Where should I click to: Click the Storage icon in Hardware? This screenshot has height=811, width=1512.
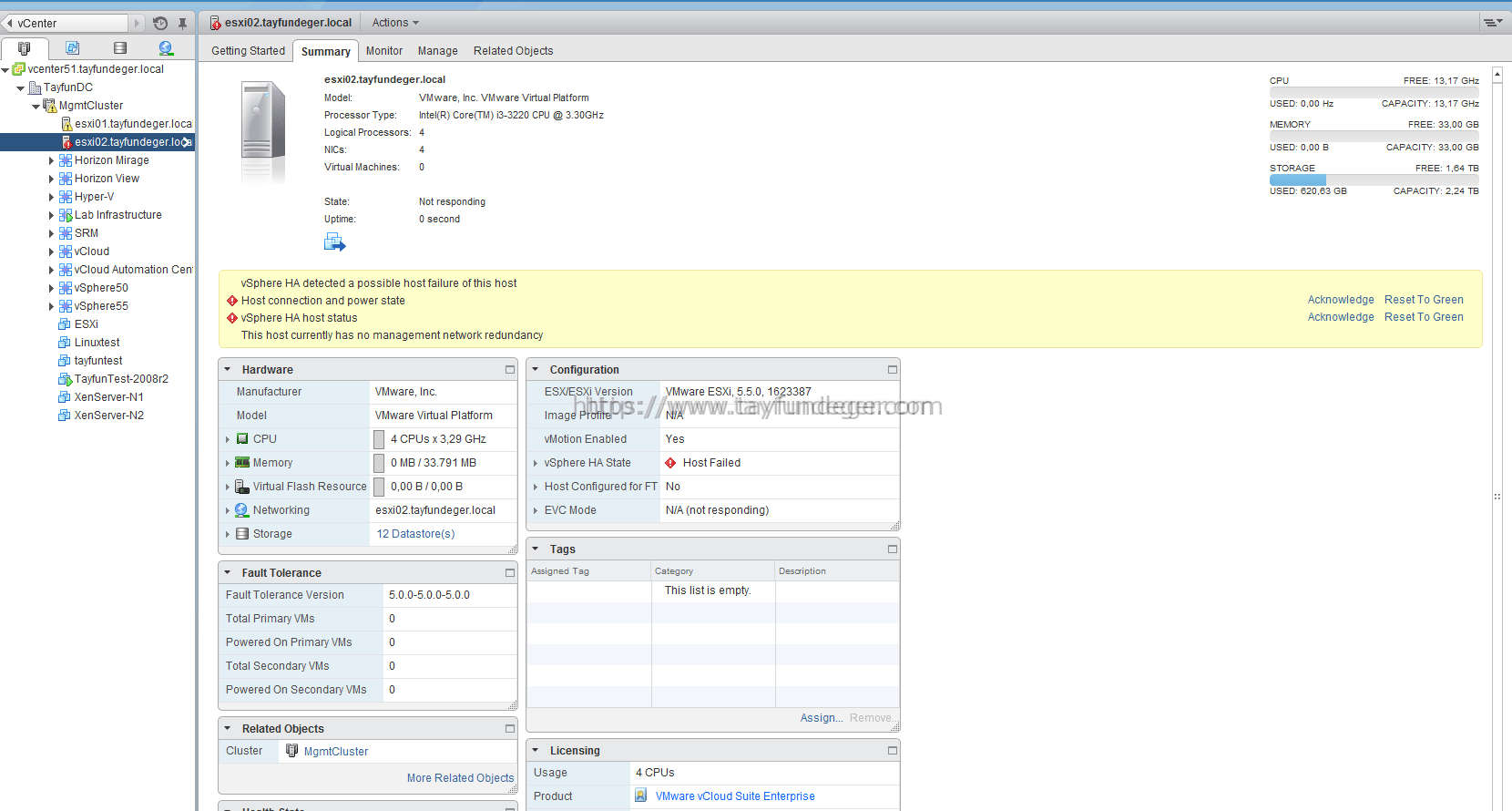(242, 533)
